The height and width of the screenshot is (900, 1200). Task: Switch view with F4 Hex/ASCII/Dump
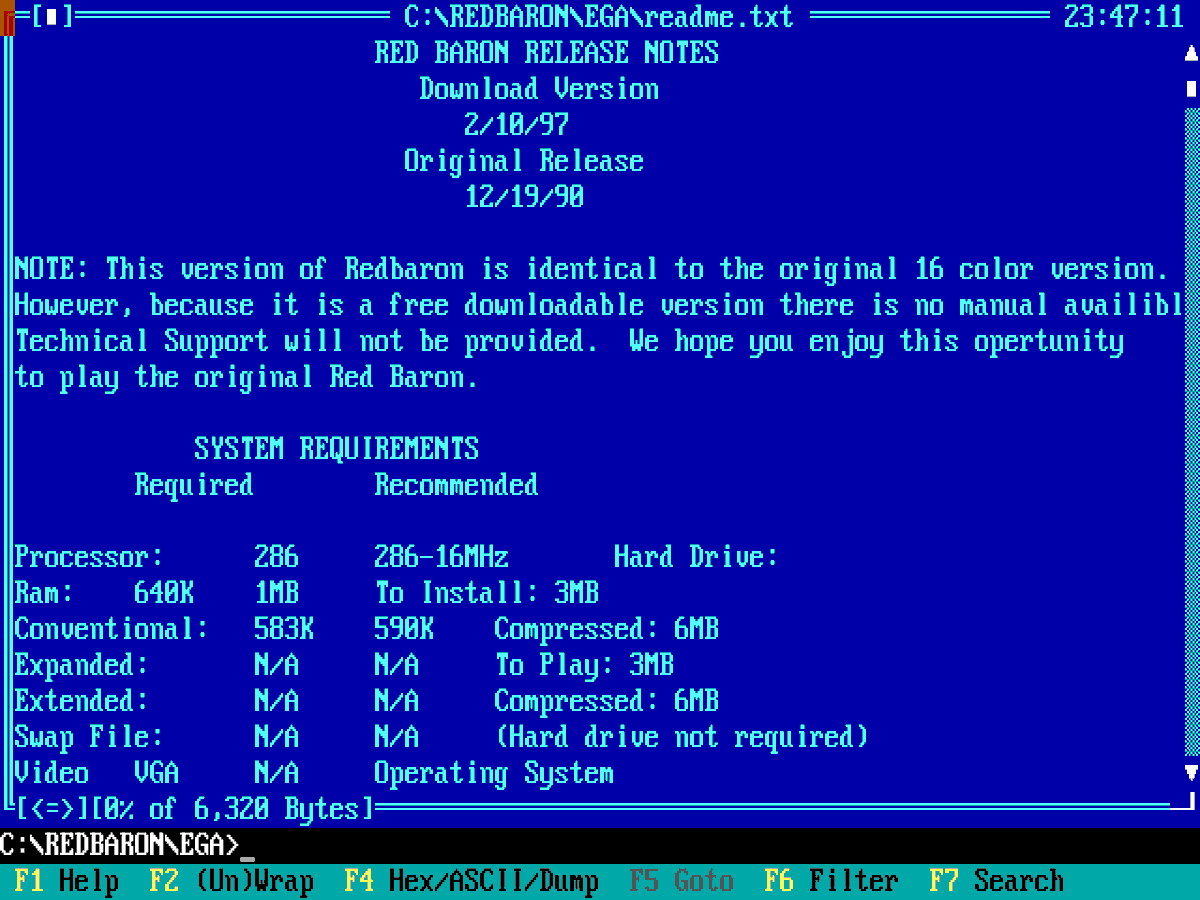472,881
